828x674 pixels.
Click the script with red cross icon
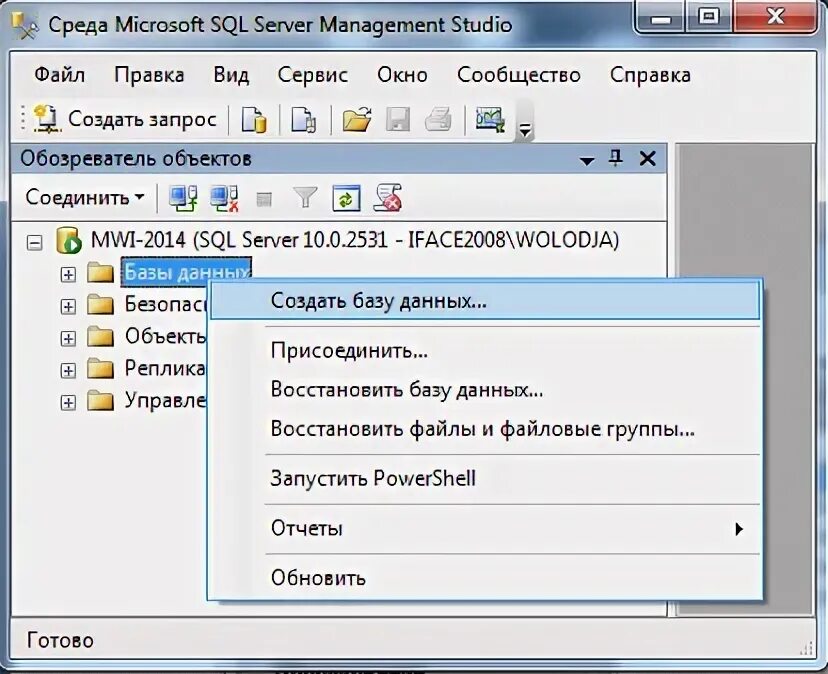(388, 199)
